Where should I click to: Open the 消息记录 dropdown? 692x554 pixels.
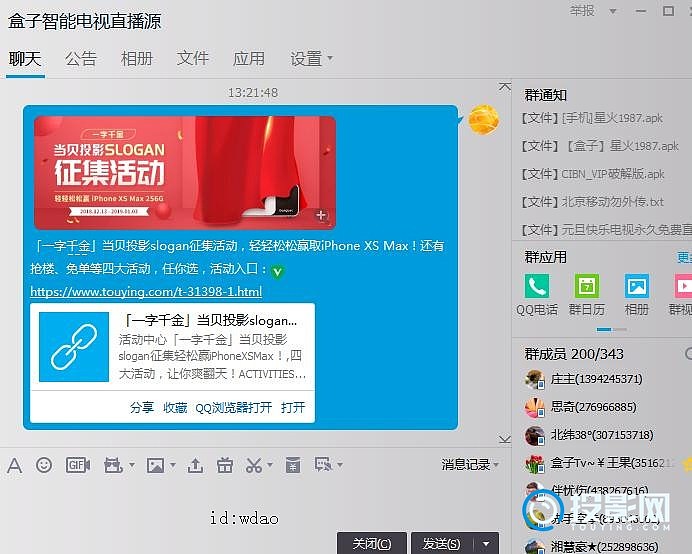click(x=470, y=464)
